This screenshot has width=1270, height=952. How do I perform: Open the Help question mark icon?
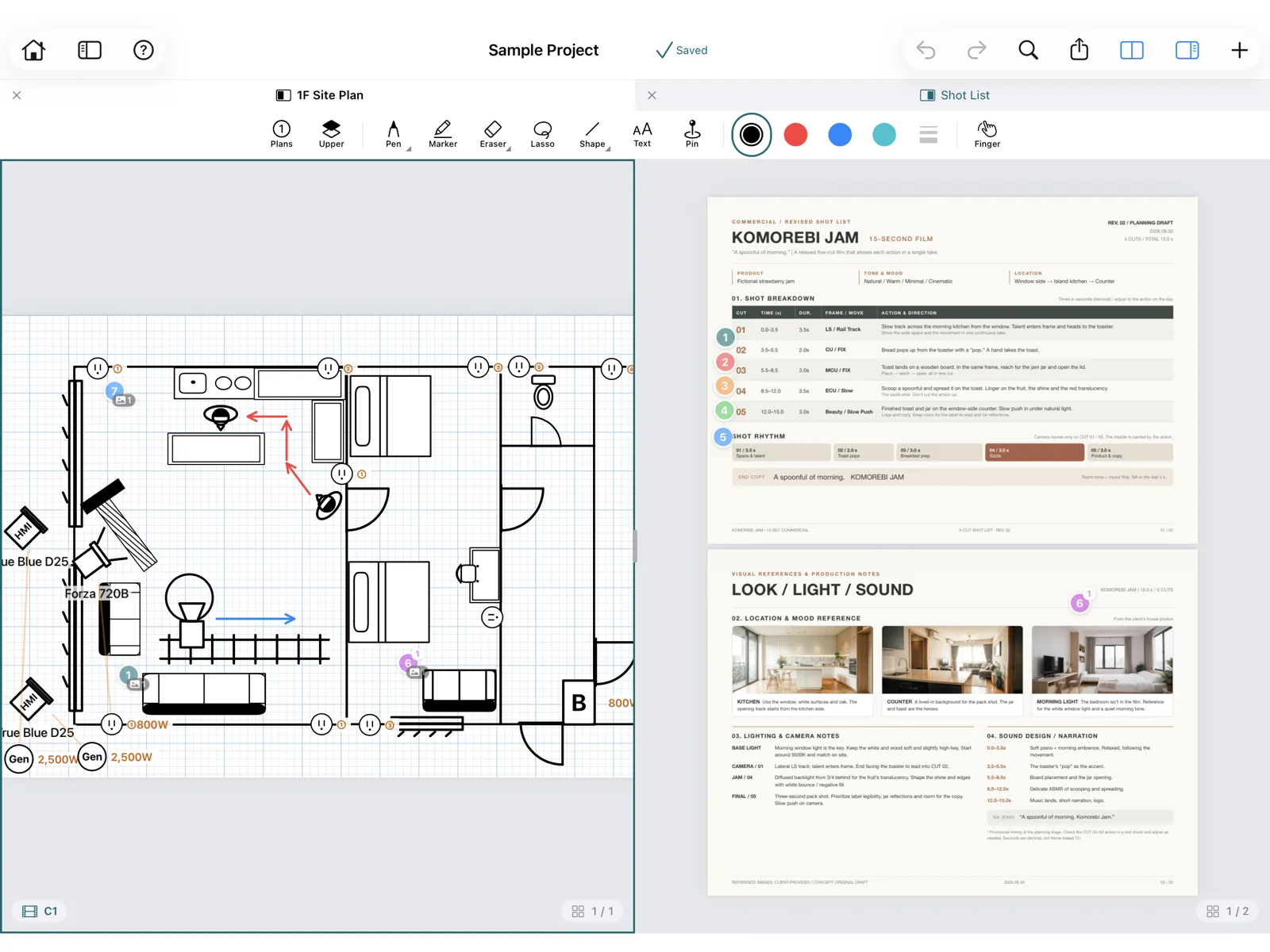143,50
